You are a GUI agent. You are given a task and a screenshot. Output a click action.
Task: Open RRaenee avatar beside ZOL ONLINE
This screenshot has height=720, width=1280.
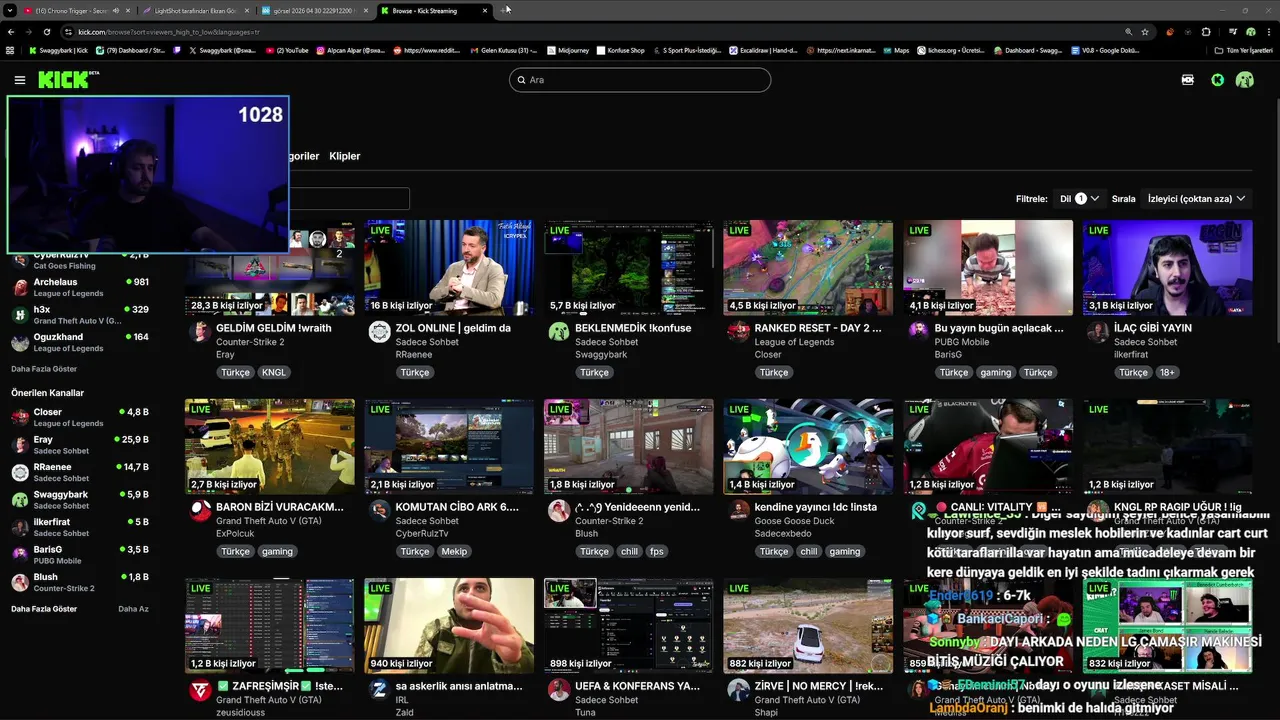point(379,332)
